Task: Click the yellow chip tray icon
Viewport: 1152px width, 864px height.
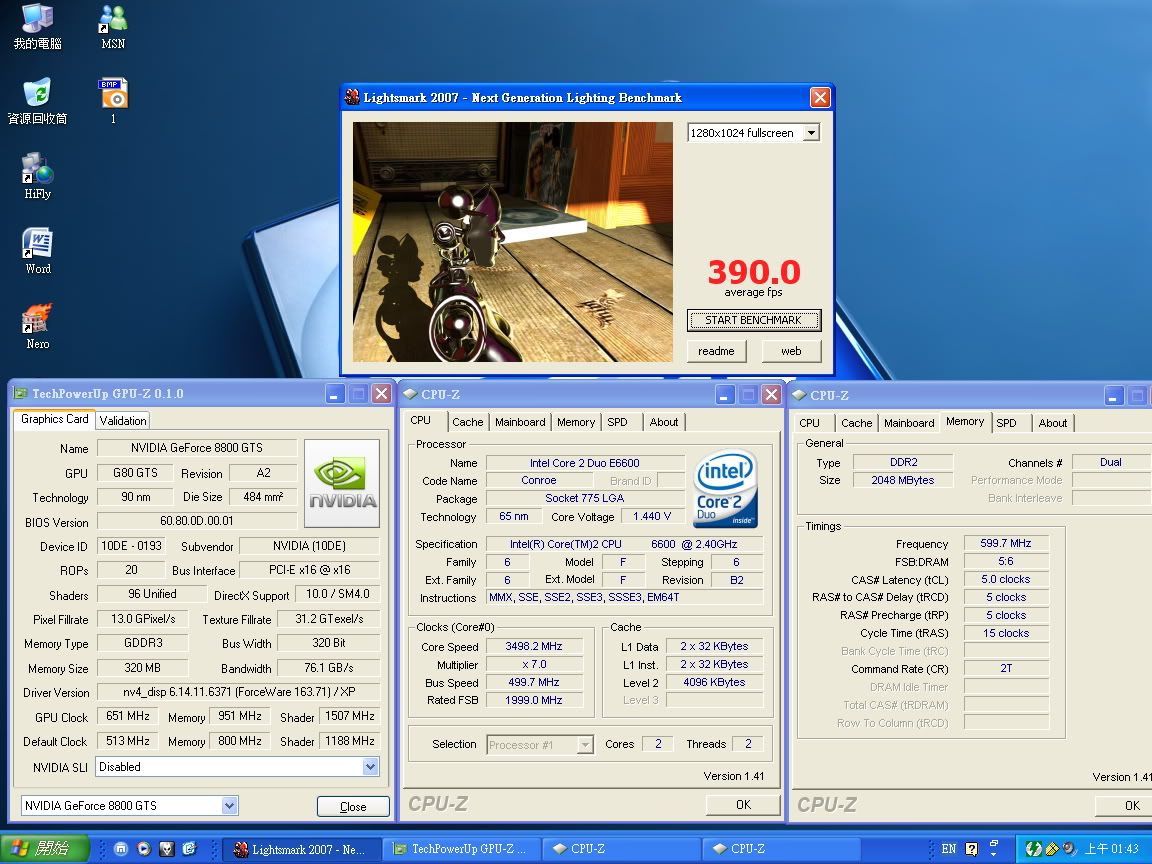Action: [1052, 849]
